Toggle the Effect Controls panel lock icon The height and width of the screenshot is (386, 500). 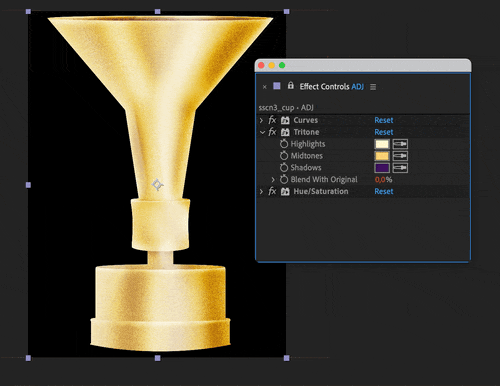(291, 86)
